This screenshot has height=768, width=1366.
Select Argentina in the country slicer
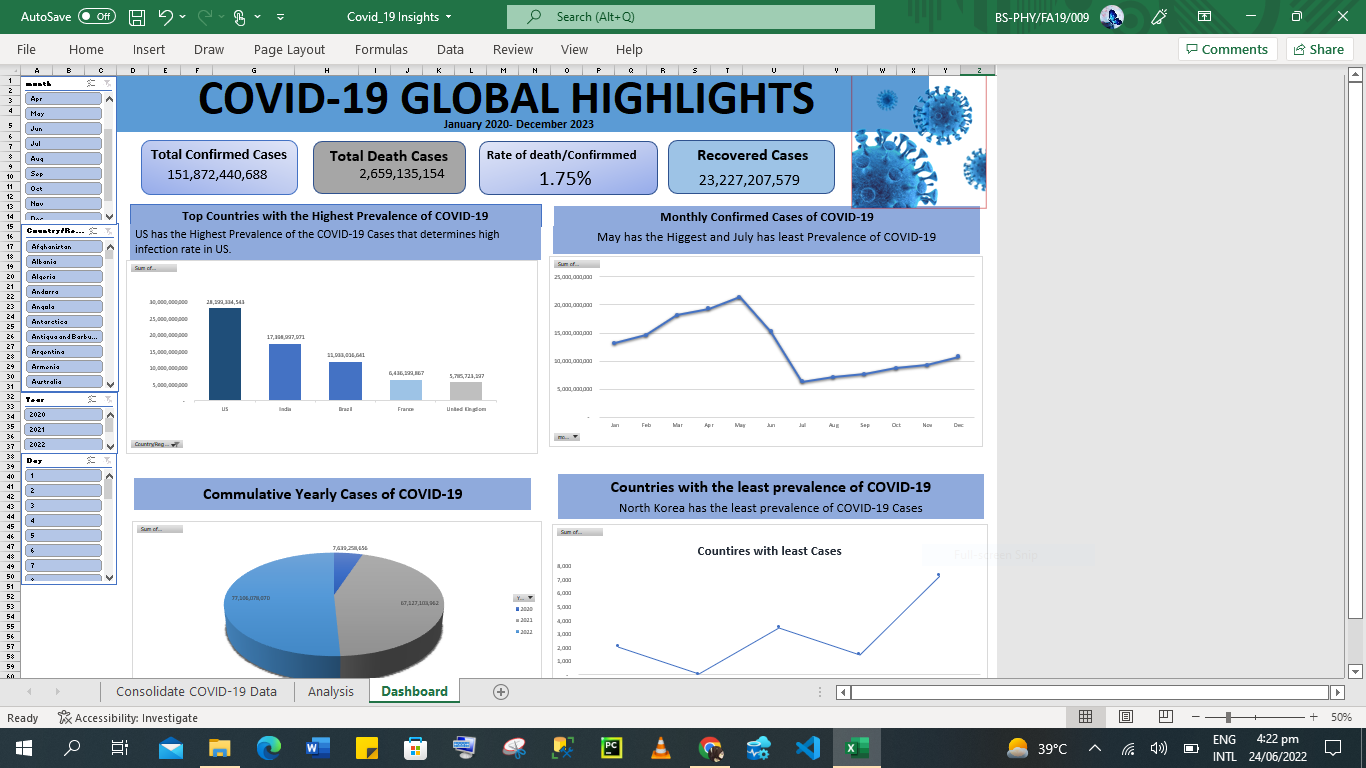[64, 351]
